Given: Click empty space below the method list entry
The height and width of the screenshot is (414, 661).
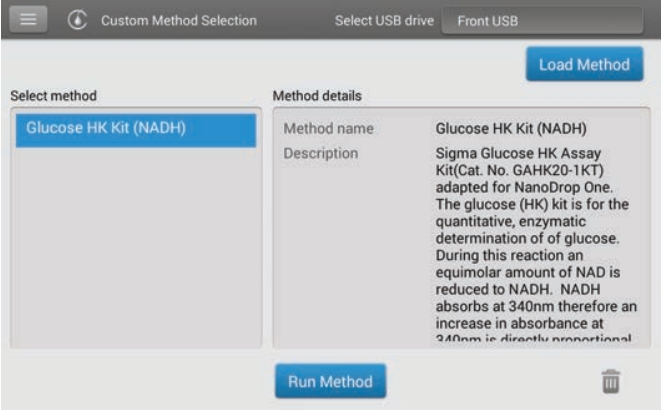Looking at the screenshot, I should point(134,250).
